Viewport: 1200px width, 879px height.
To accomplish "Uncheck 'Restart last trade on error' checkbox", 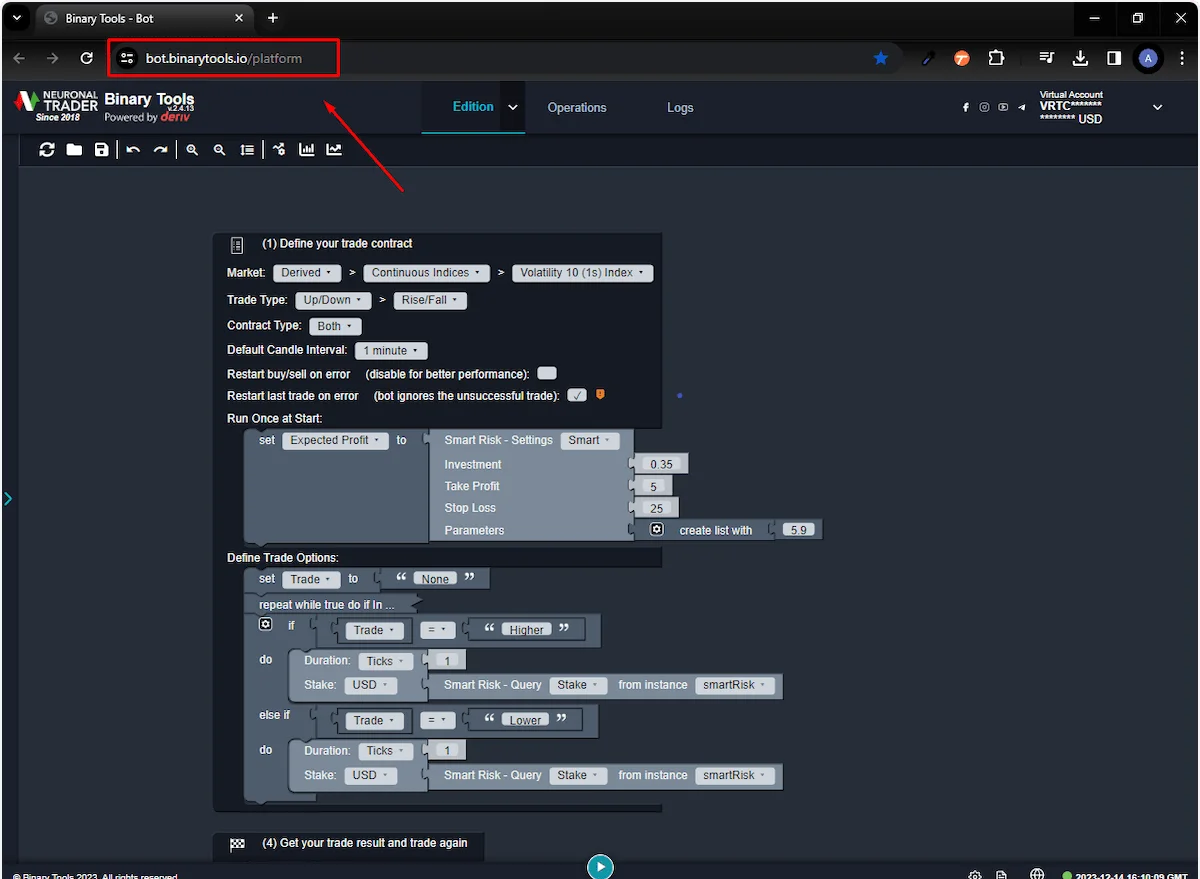I will coord(576,395).
